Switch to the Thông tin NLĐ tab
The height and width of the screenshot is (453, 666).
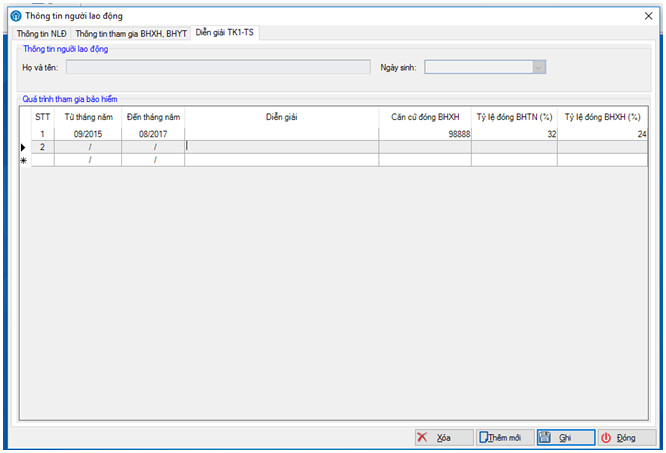pos(42,34)
